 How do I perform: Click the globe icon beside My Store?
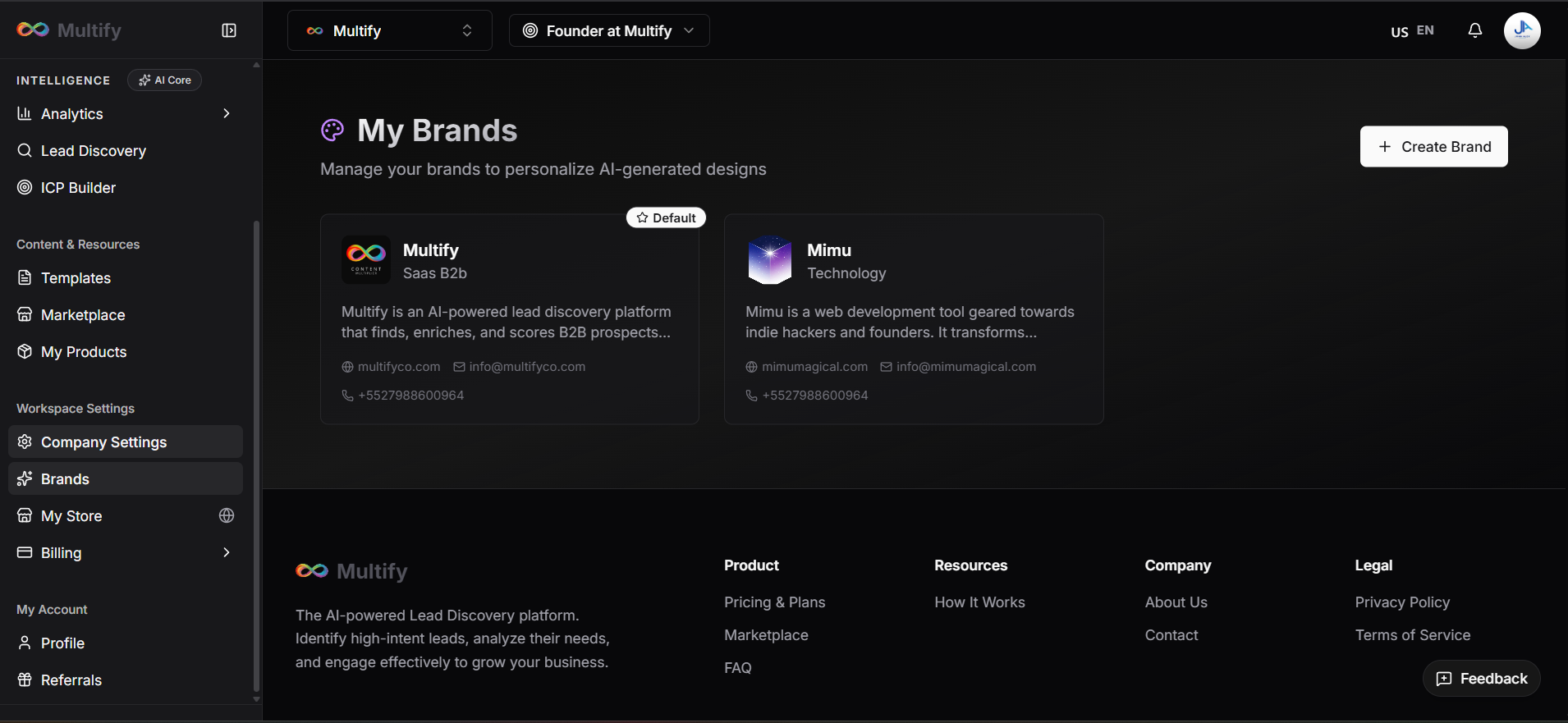[227, 515]
